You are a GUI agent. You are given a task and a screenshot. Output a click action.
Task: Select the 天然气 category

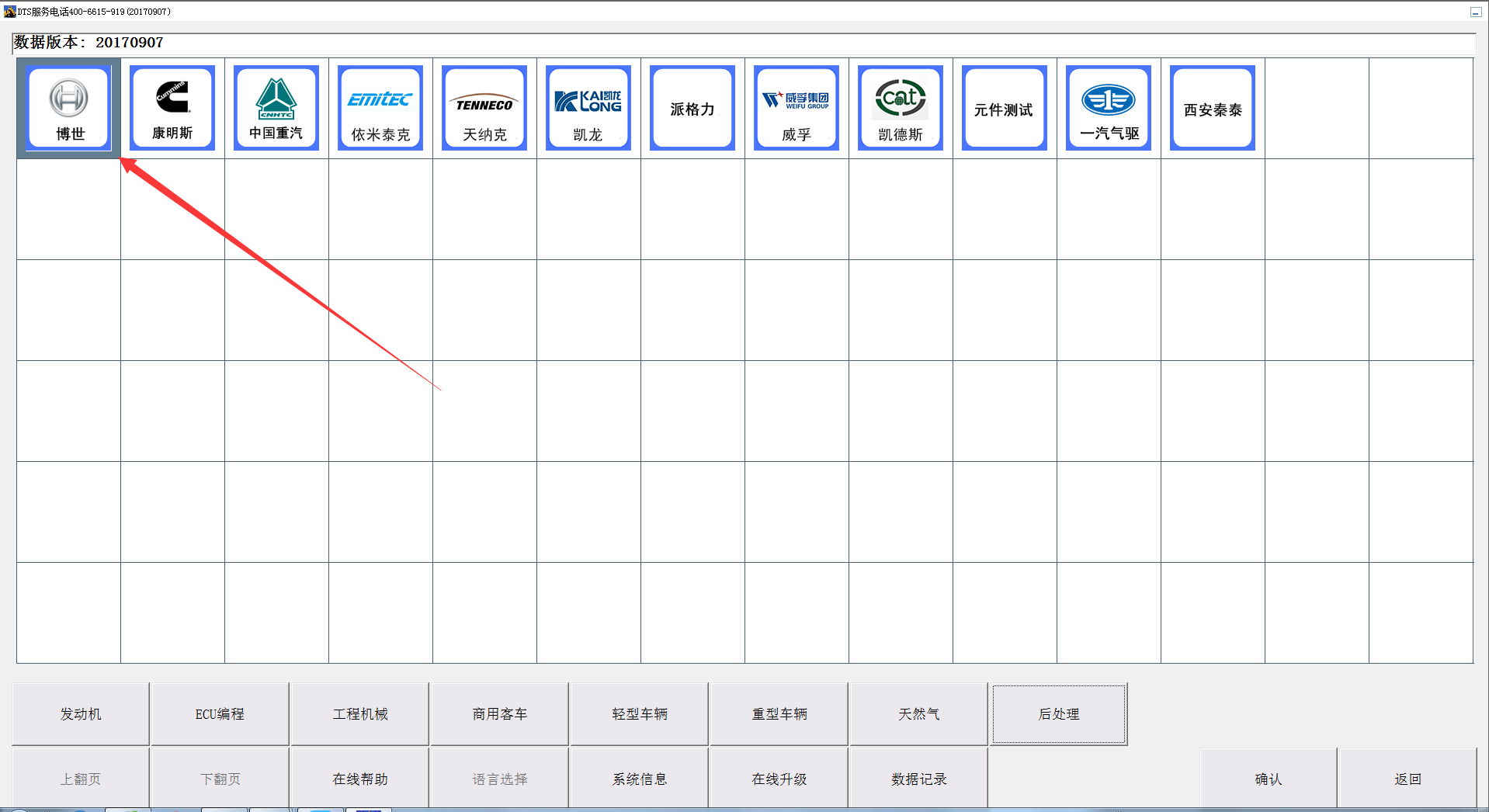918,714
